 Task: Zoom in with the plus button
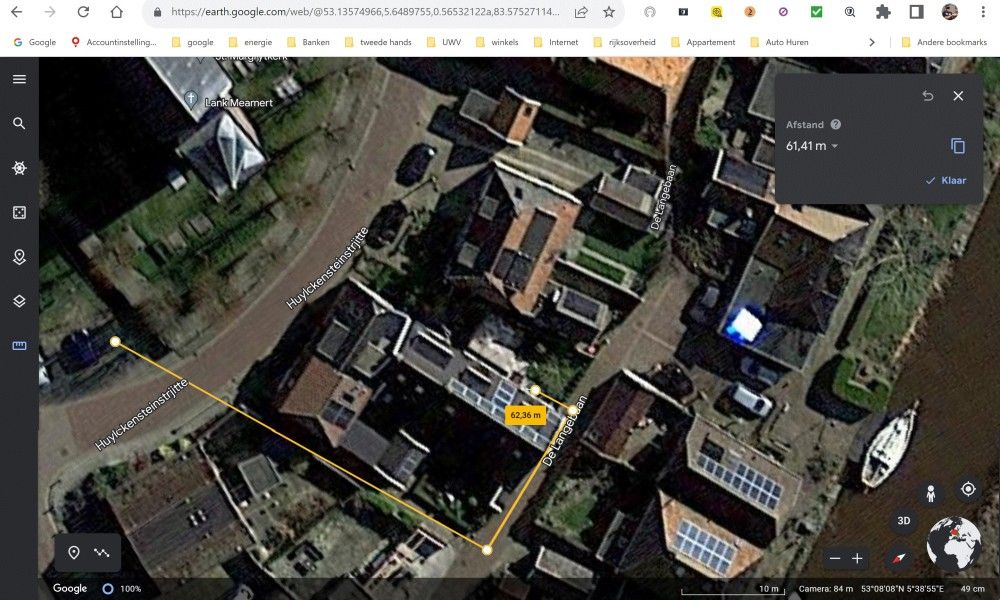point(857,558)
